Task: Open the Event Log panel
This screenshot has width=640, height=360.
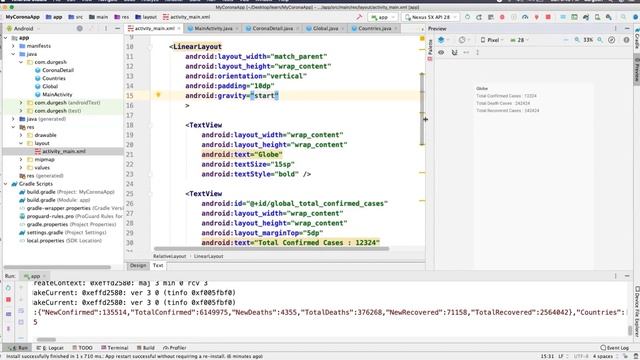Action: click(615, 348)
